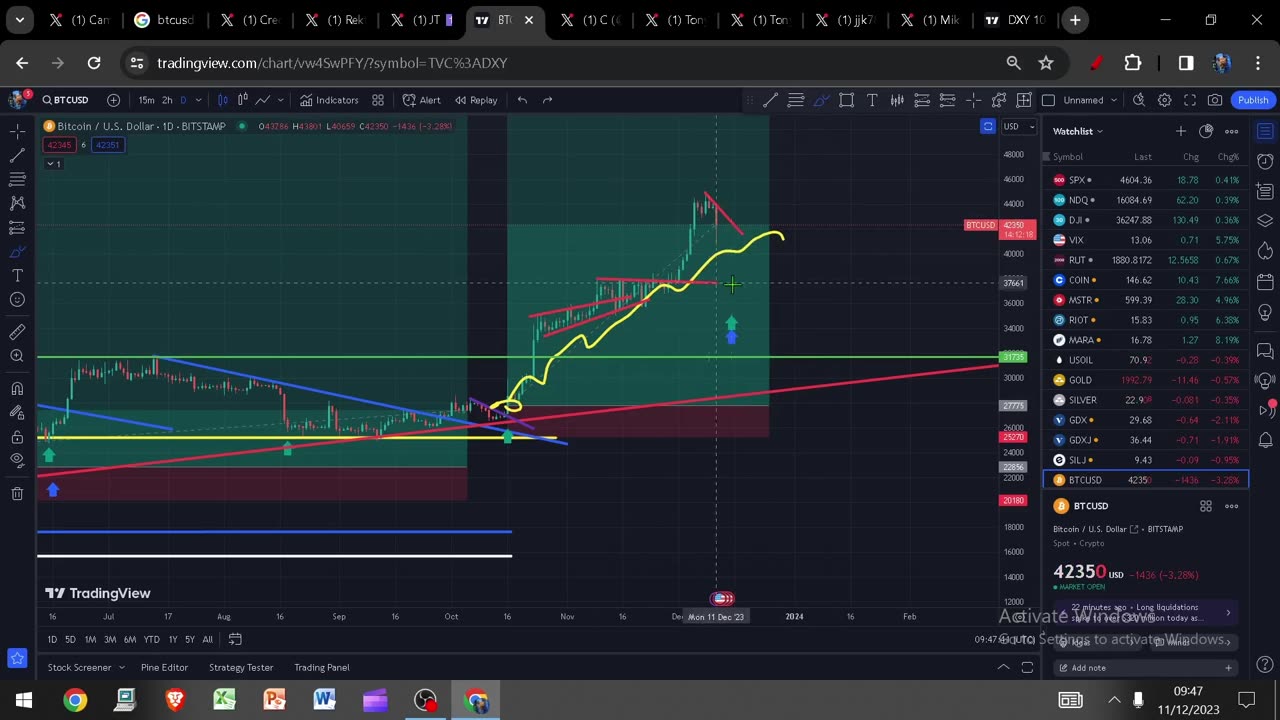Screen dimensions: 1280x720
Task: Open BTCUSD details grid view icon
Action: coord(1206,506)
